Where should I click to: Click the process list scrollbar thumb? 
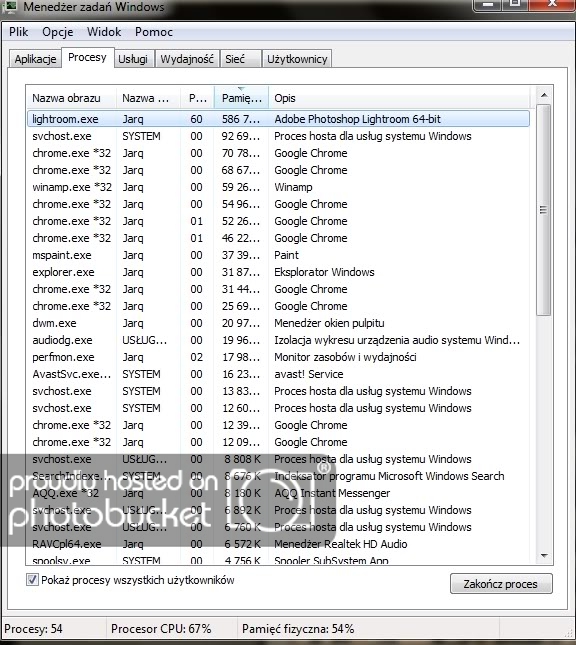click(543, 210)
